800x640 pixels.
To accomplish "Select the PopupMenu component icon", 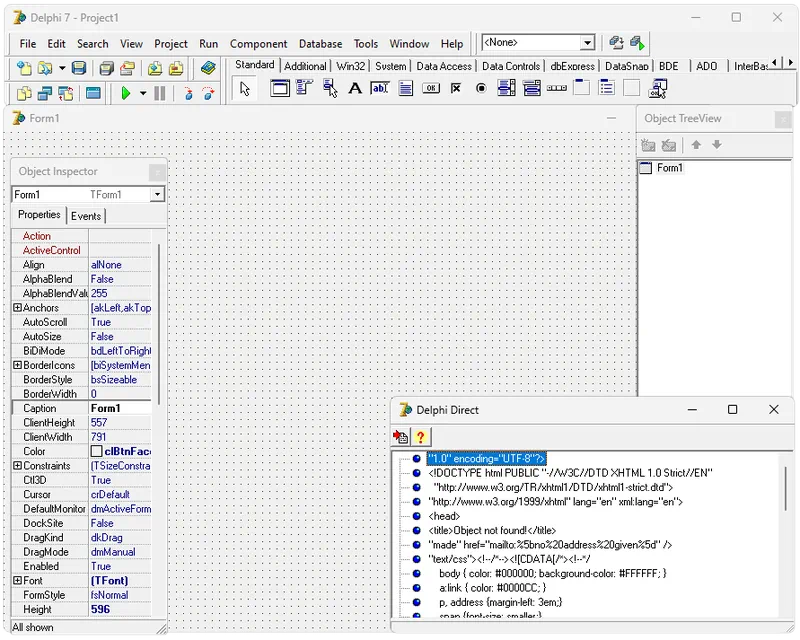I will [x=330, y=88].
